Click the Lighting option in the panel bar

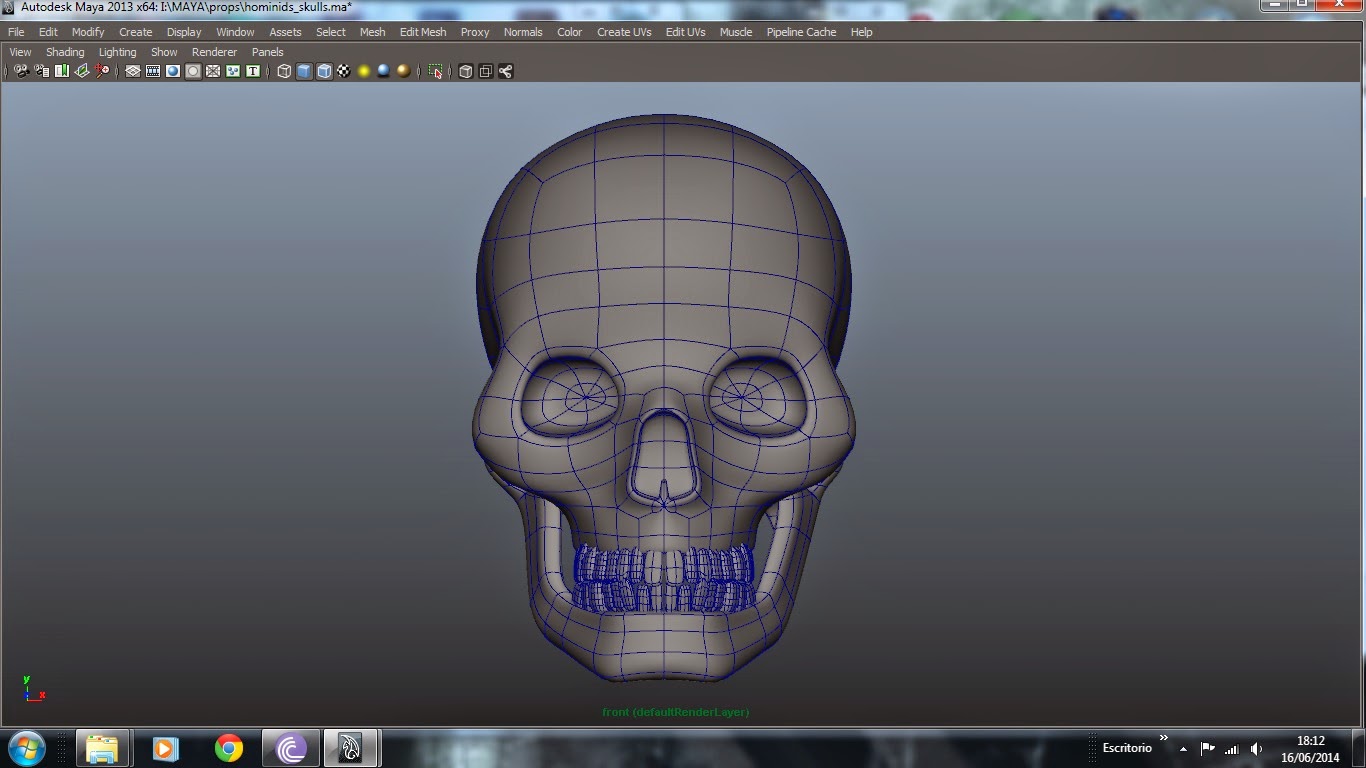tap(117, 52)
